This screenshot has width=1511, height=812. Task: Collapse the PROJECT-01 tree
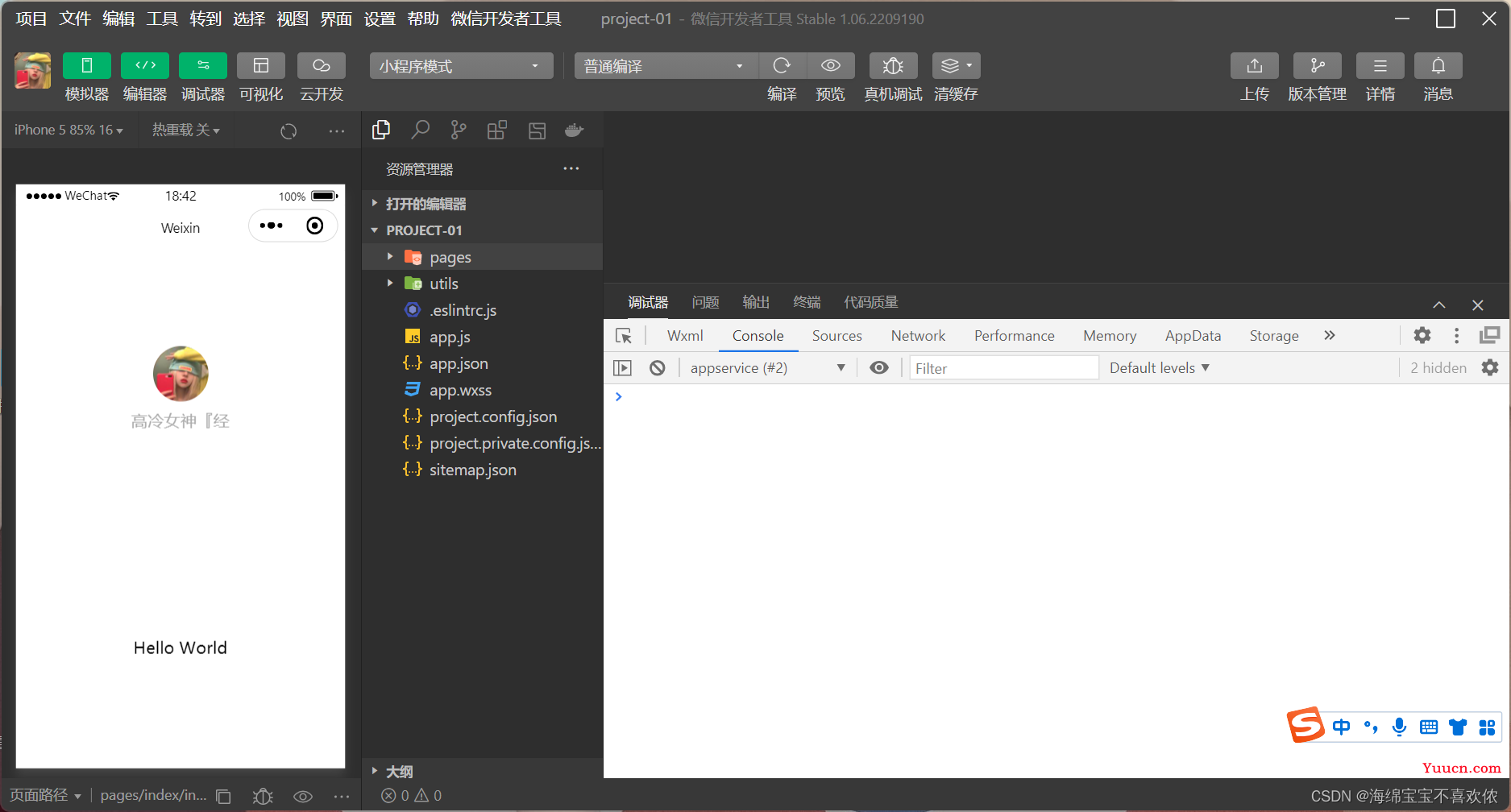pos(483,230)
